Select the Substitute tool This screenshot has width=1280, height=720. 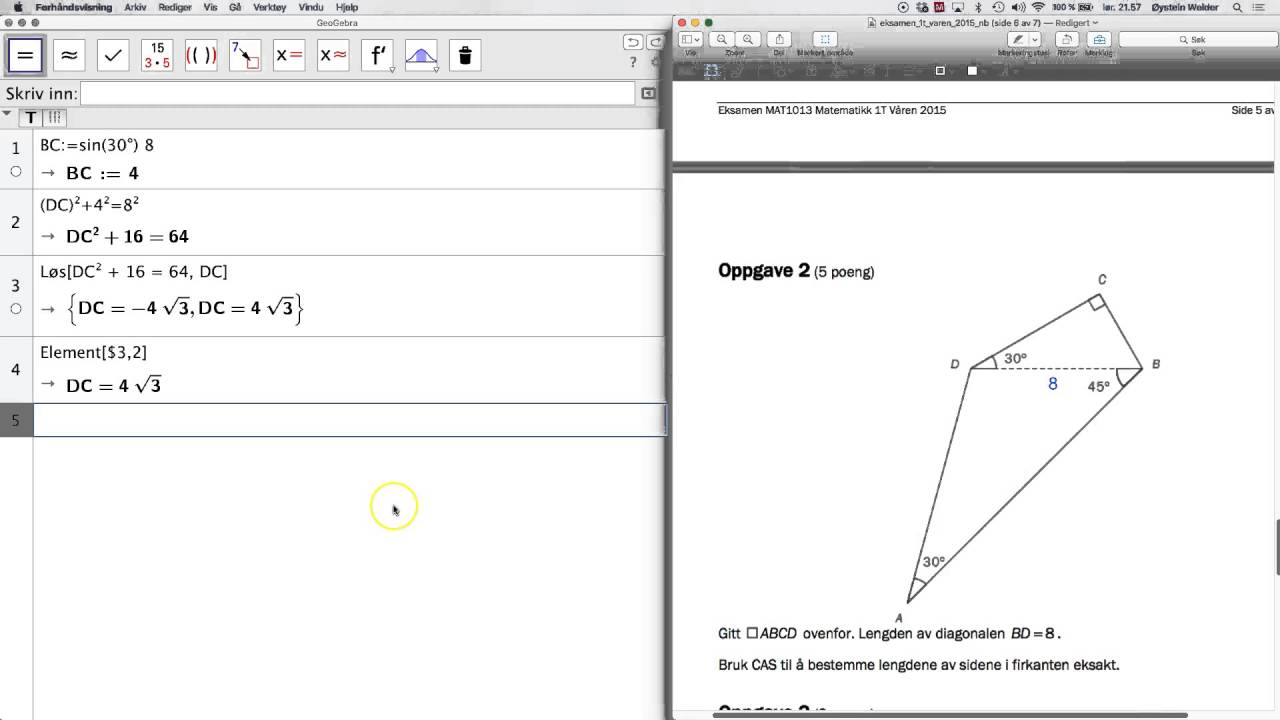(x=245, y=56)
